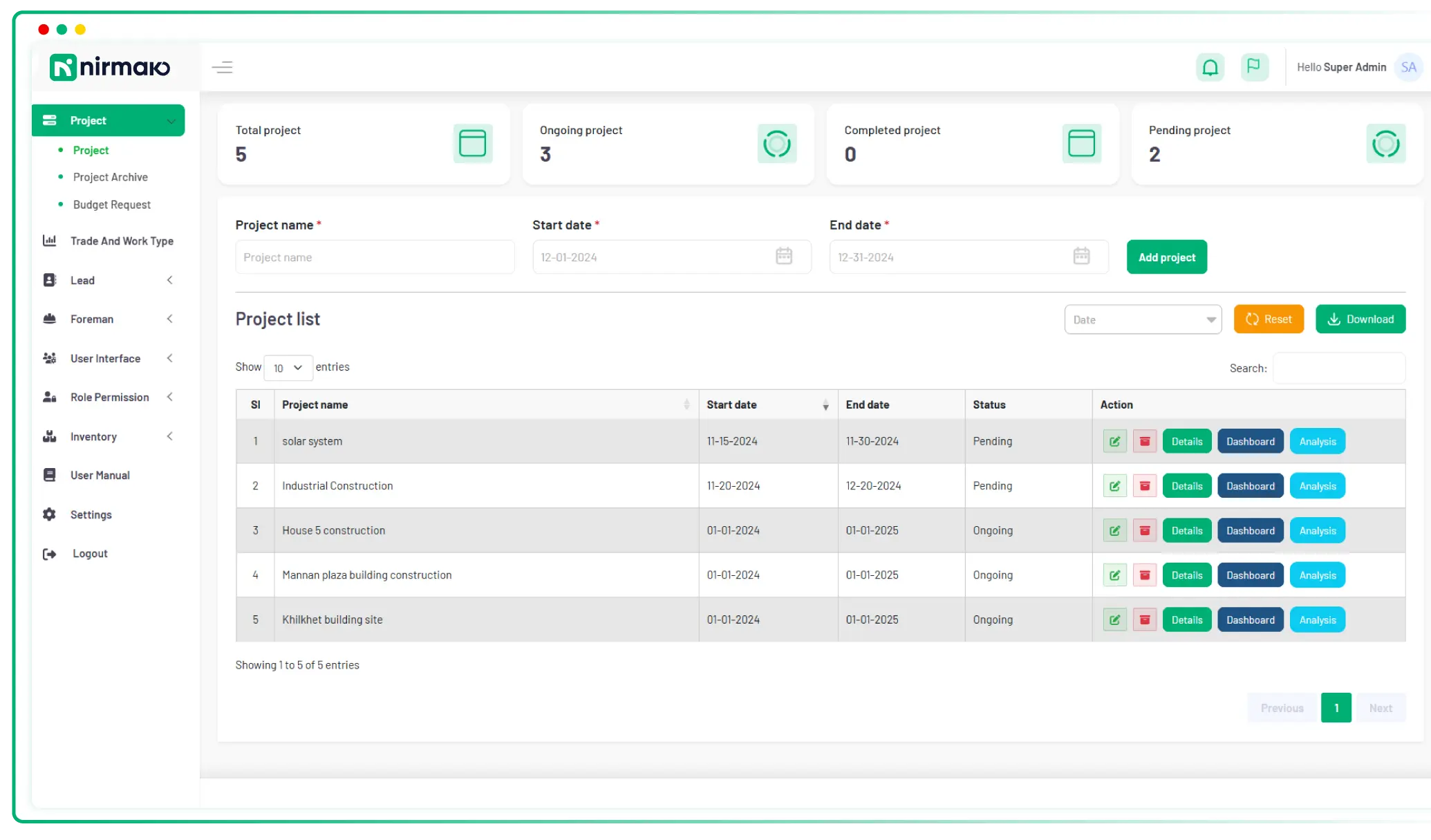This screenshot has height=840, width=1431.
Task: Open the Show entries count dropdown
Action: tap(288, 368)
